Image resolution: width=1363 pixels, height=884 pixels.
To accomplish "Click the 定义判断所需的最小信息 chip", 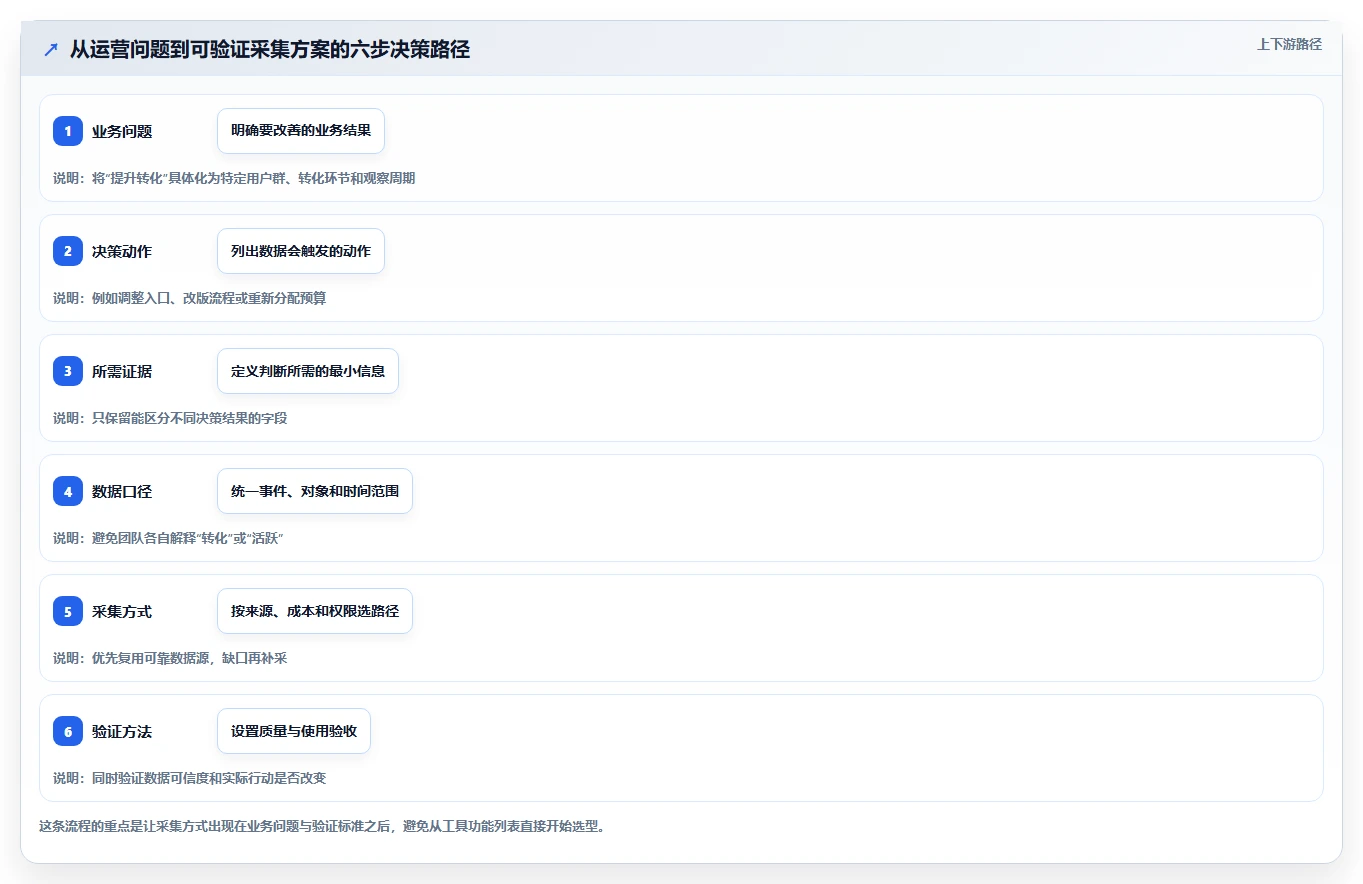I will [308, 371].
